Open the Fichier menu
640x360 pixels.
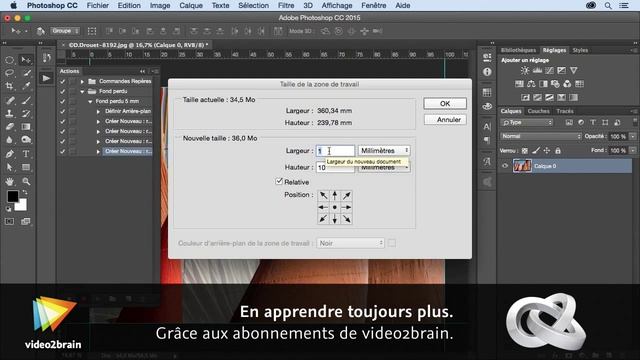coord(98,5)
